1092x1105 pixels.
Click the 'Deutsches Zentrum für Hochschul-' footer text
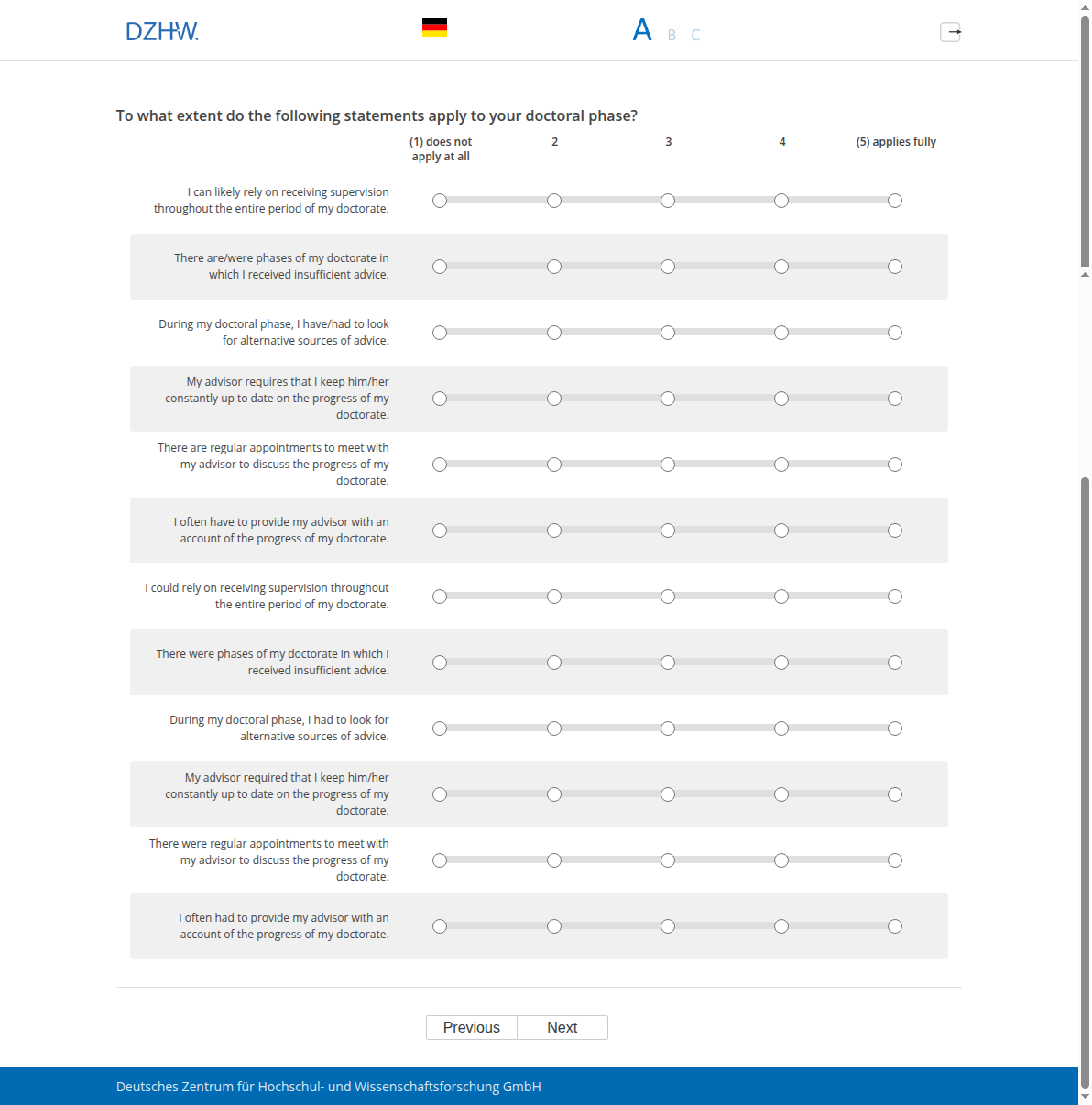coord(329,1087)
